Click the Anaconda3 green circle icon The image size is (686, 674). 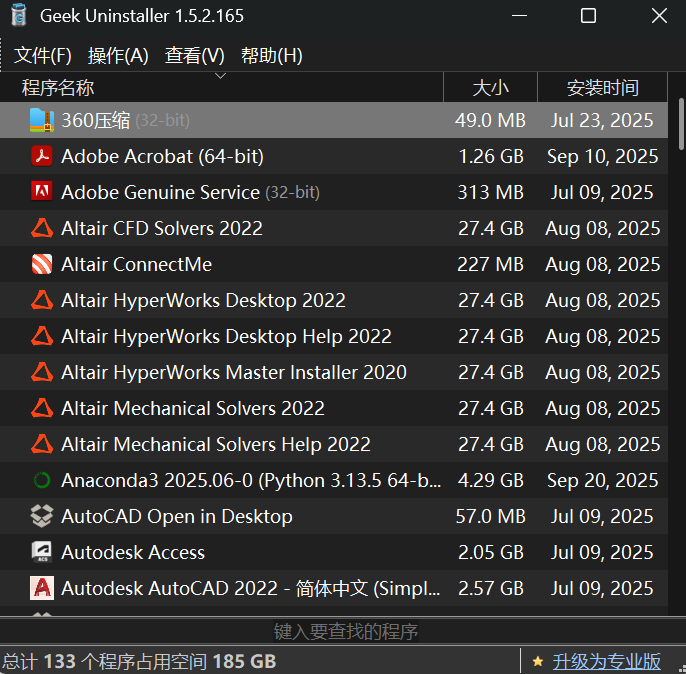pos(41,480)
